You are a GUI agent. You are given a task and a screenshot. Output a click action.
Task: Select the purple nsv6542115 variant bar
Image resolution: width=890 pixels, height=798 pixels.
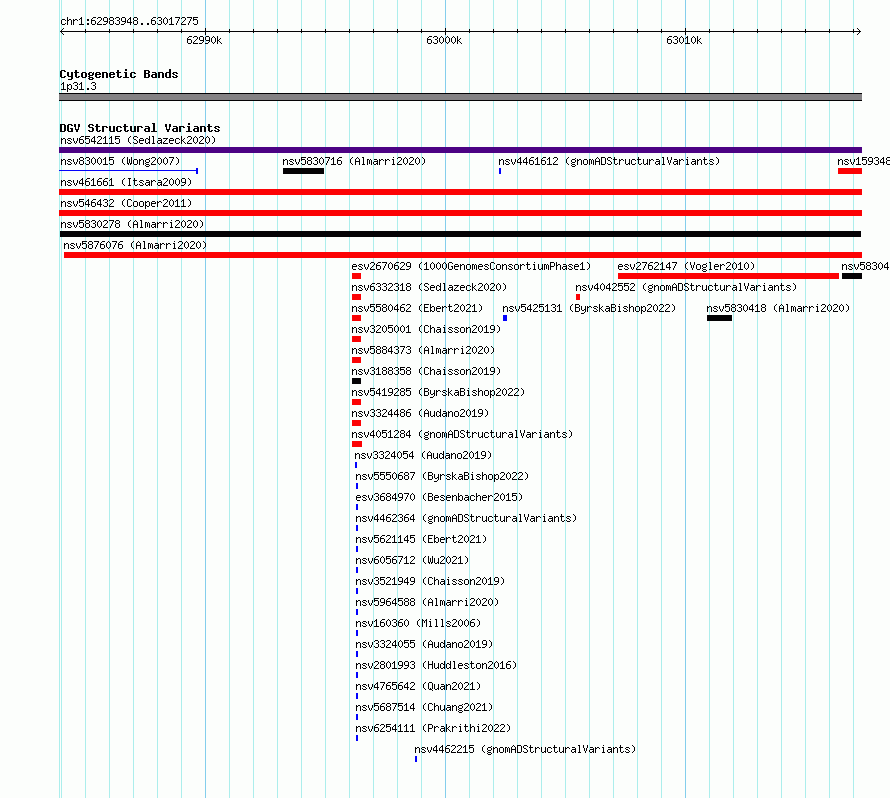point(460,150)
